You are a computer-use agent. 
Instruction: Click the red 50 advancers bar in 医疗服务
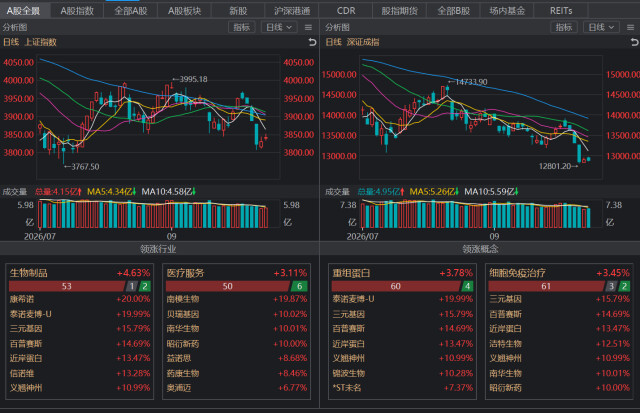click(x=228, y=286)
